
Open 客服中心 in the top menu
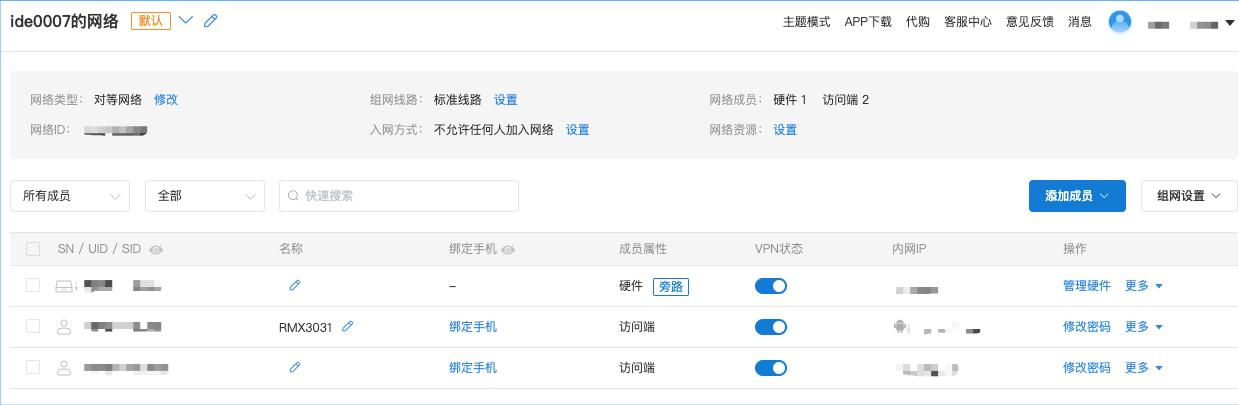(x=967, y=21)
